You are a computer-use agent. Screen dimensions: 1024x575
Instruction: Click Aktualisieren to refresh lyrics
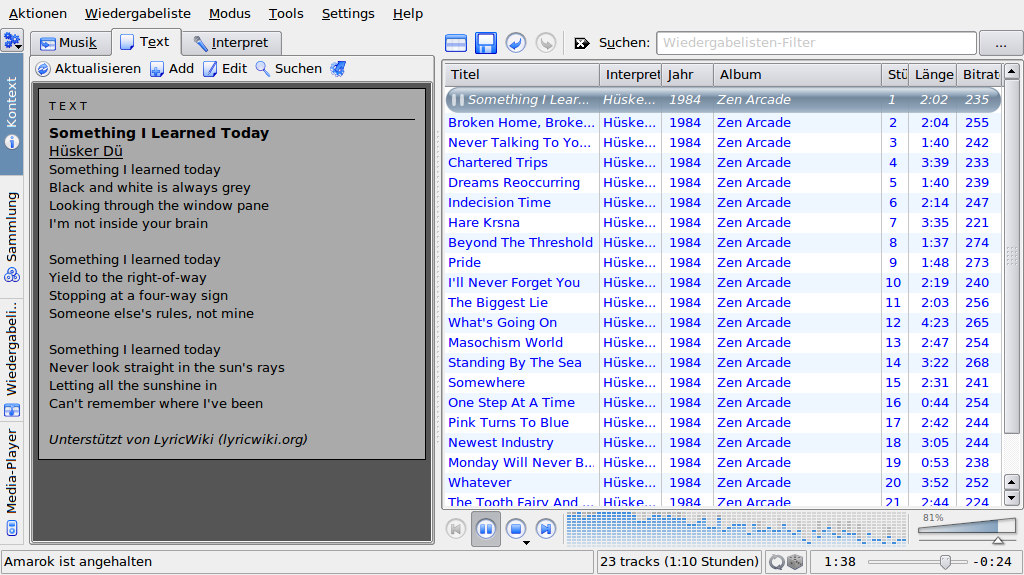click(88, 69)
